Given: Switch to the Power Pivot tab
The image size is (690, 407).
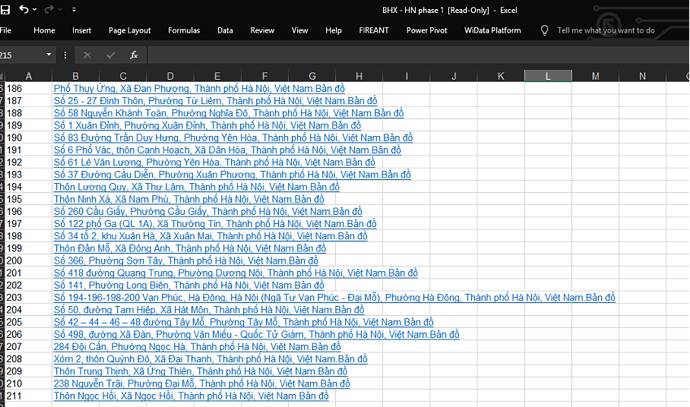Looking at the screenshot, I should [426, 30].
